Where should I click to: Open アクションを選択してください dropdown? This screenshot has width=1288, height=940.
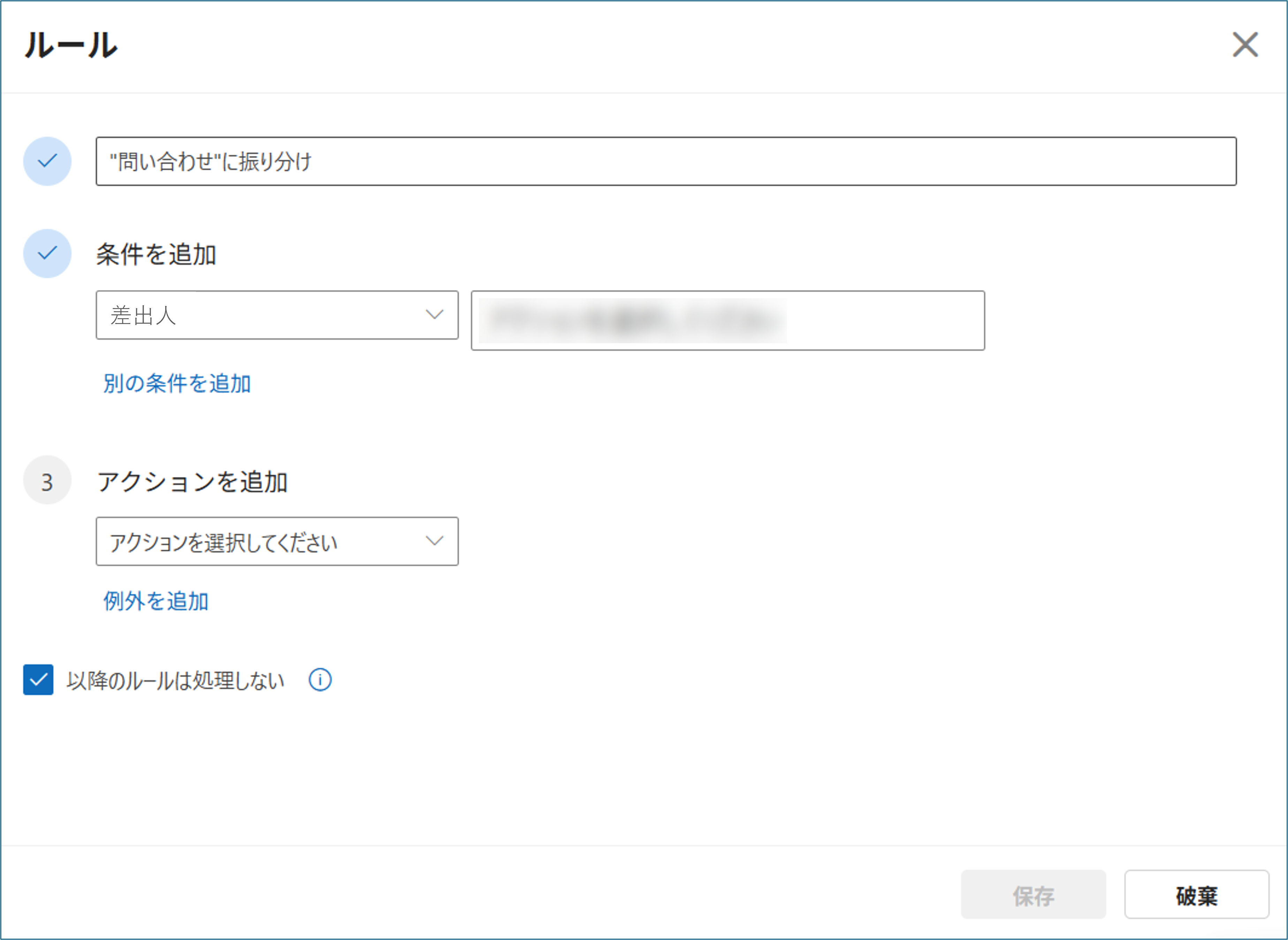pyautogui.click(x=277, y=541)
